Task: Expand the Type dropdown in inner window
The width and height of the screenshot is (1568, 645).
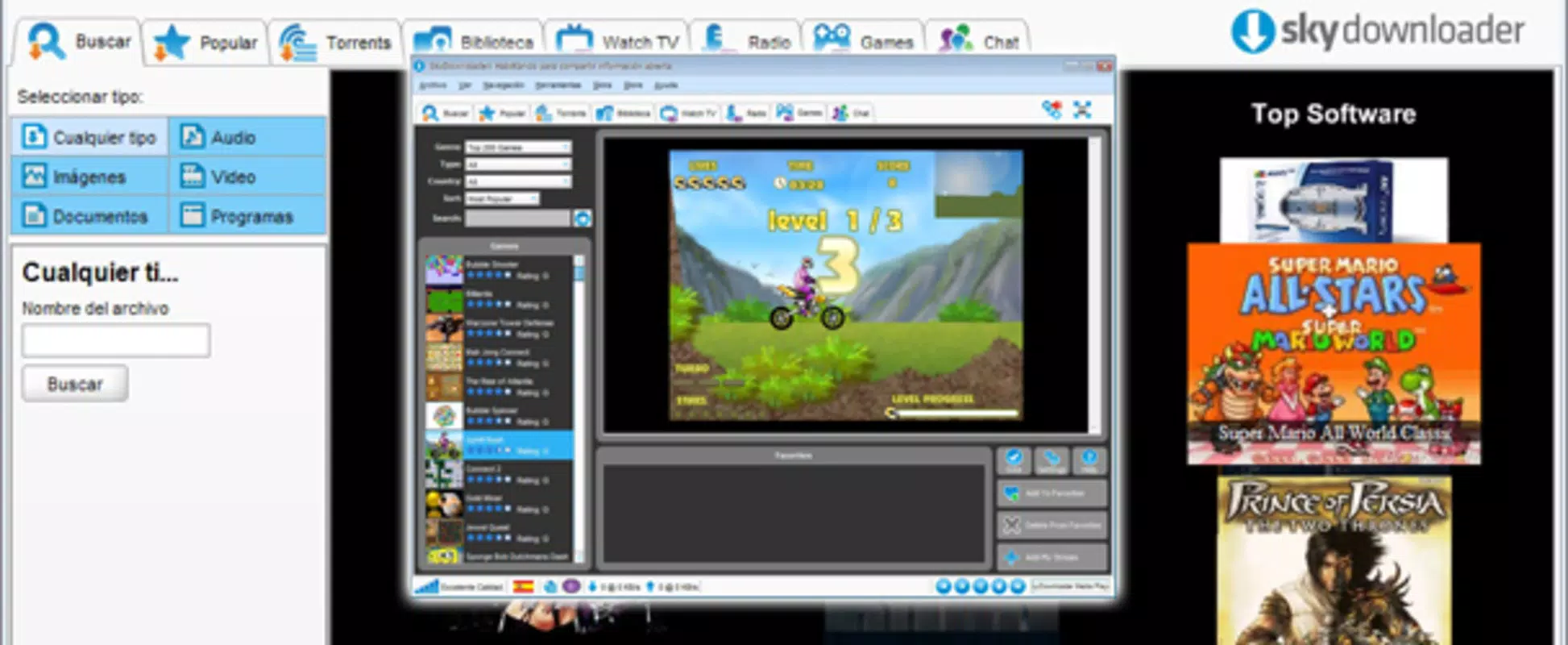Action: tap(518, 164)
